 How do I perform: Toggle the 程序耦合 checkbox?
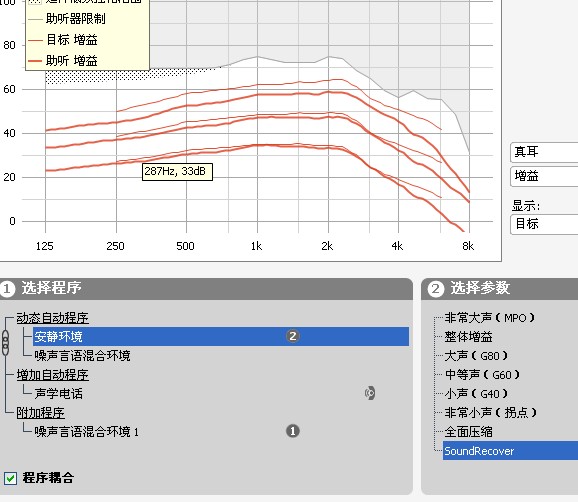pyautogui.click(x=10, y=478)
